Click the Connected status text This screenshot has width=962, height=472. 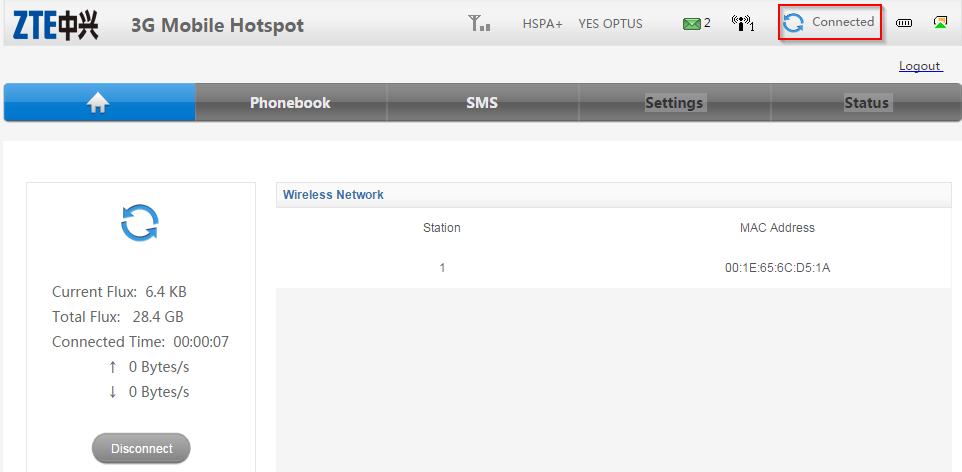pyautogui.click(x=843, y=22)
